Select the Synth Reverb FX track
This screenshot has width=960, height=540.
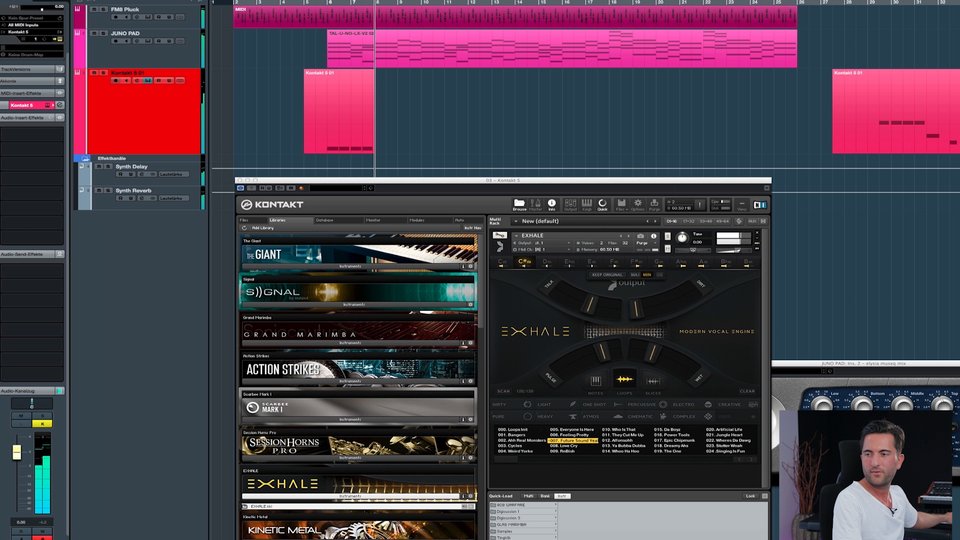click(x=133, y=190)
